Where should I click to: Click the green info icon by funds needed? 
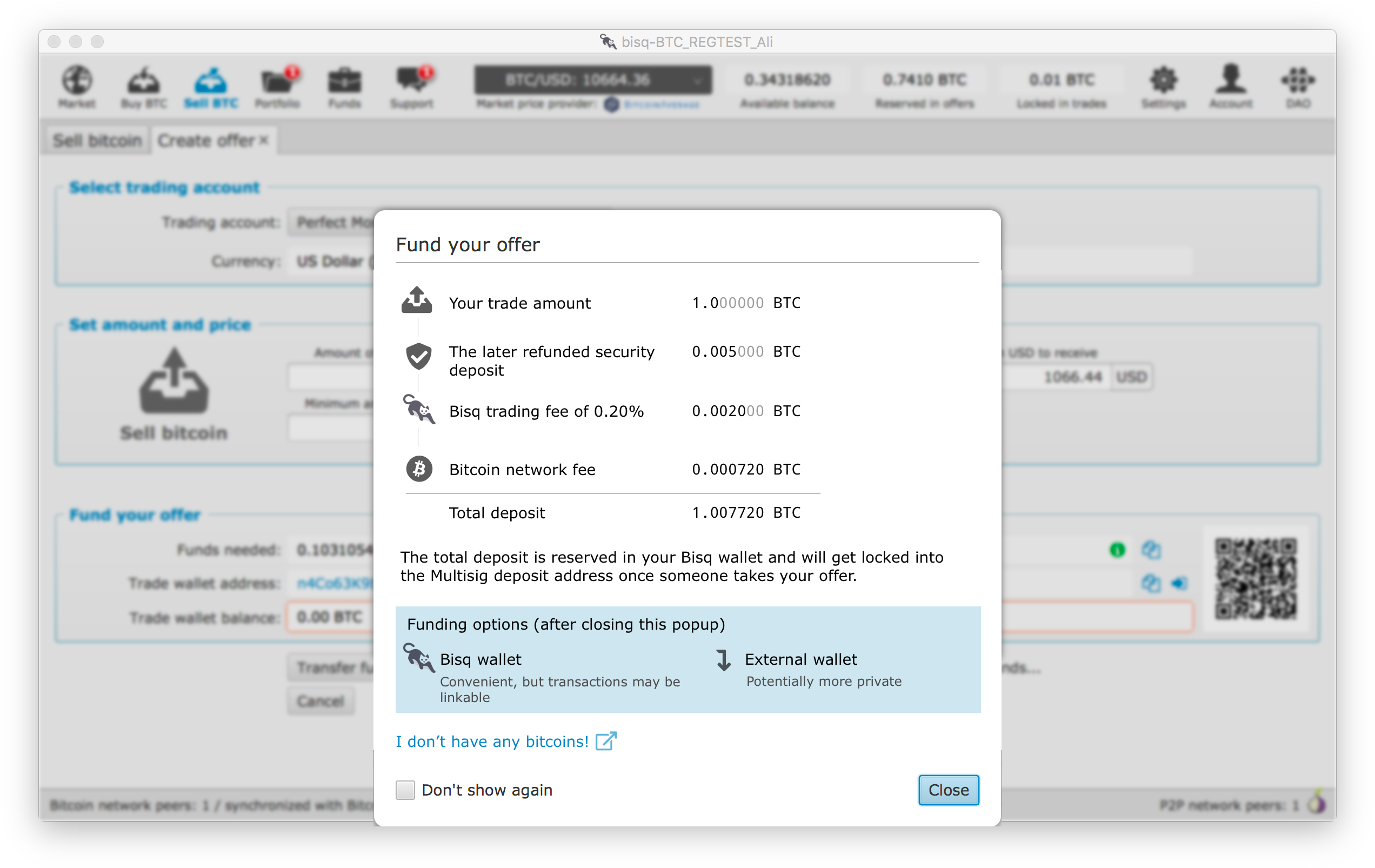click(x=1117, y=549)
